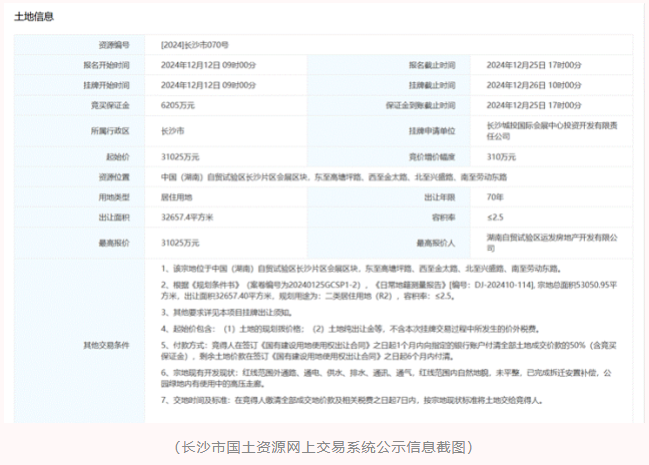Click the 报名开始时间 label cell
The image size is (649, 465).
[x=108, y=64]
